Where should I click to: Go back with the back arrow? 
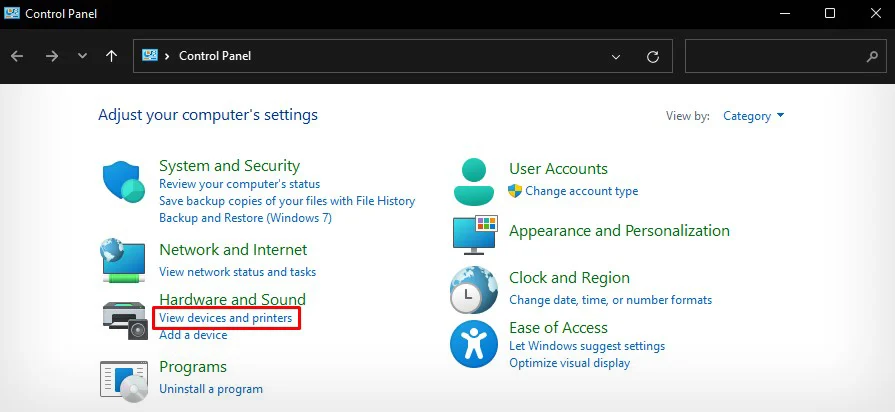(x=17, y=56)
